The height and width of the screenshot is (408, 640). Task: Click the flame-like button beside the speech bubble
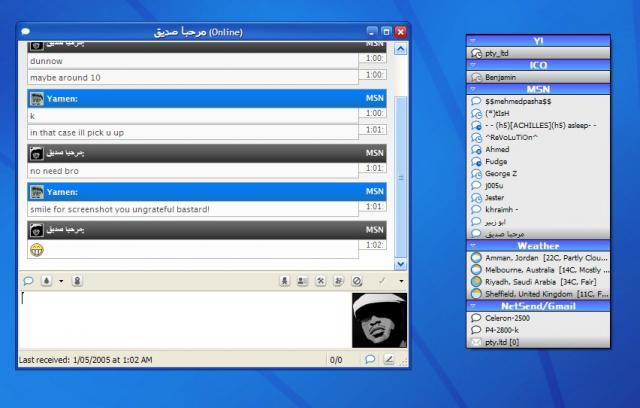47,281
